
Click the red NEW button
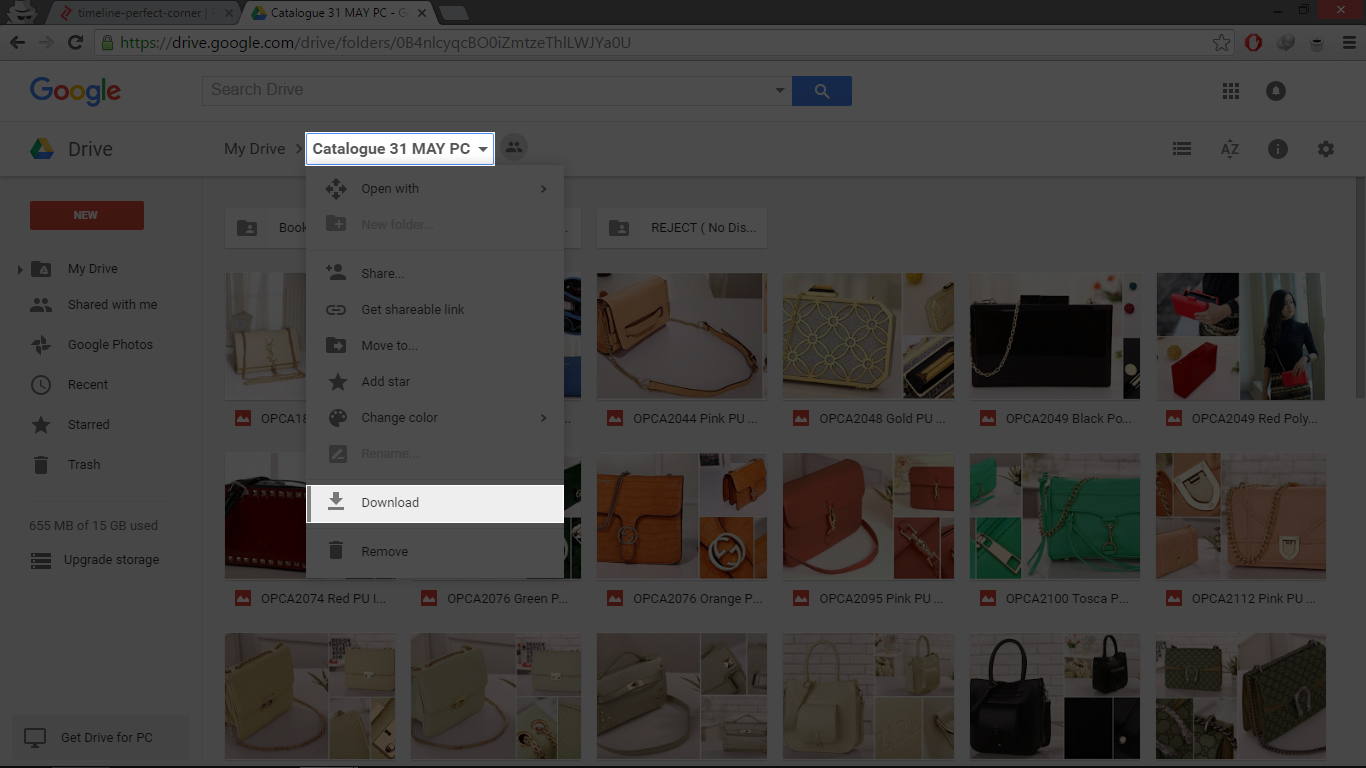coord(86,215)
